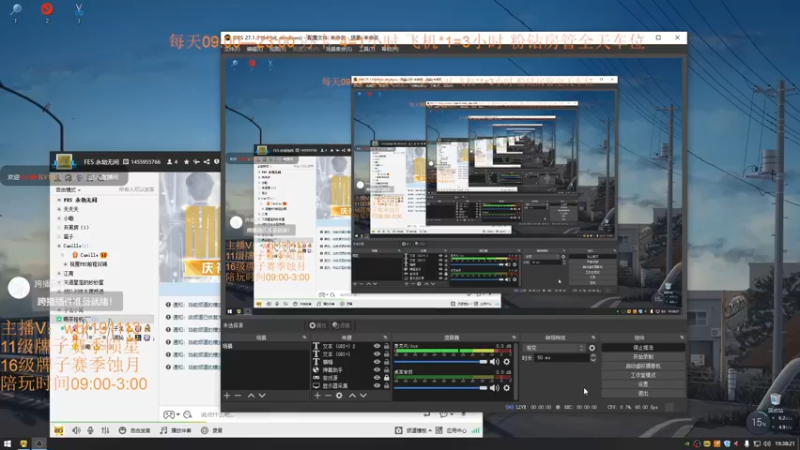Expand 天天天 channel tree node
This screenshot has height=450, width=800.
[x=59, y=209]
